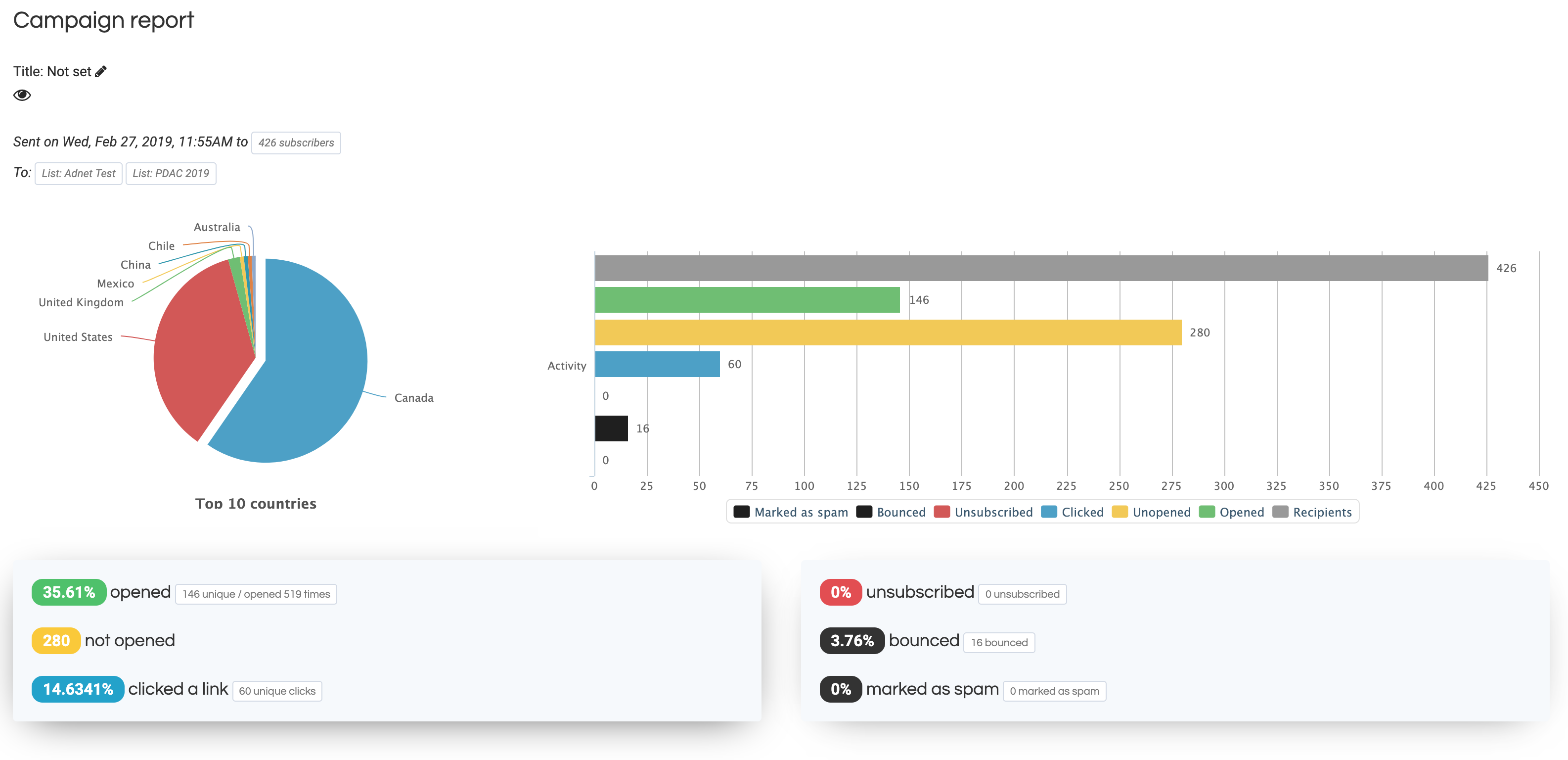
Task: Click the 280 not opened badge
Action: pos(56,641)
